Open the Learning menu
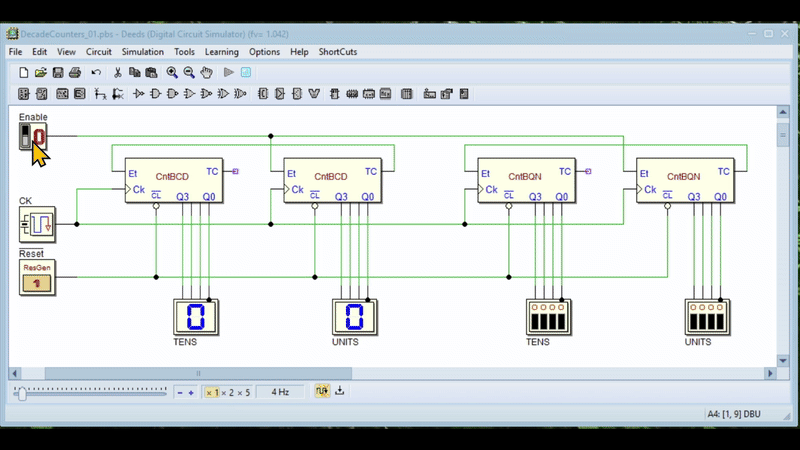800x450 pixels. [x=221, y=52]
